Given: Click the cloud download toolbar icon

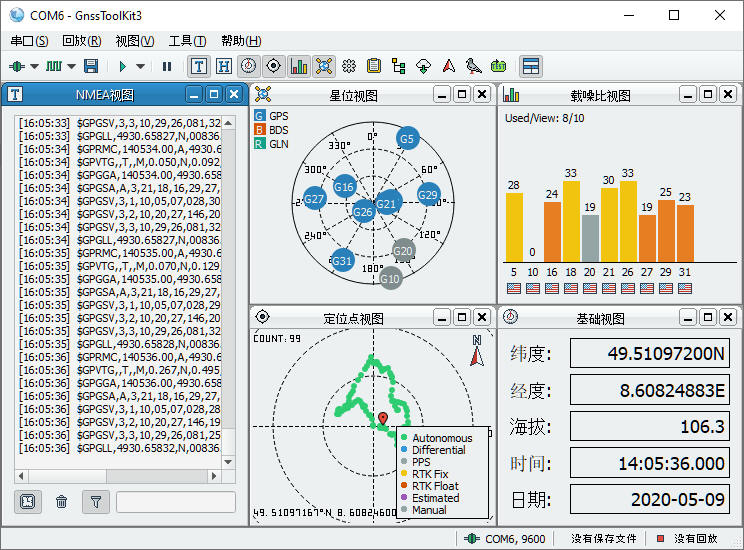Looking at the screenshot, I should tap(423, 66).
